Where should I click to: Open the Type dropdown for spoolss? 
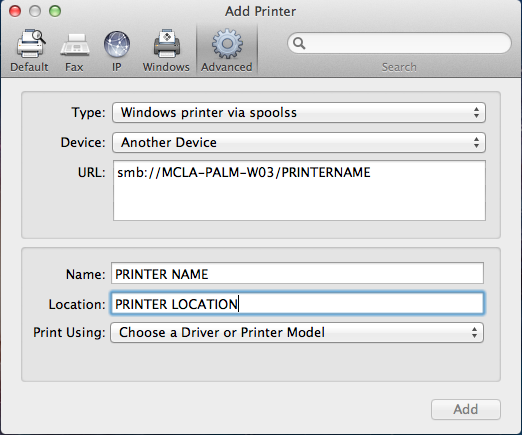coord(299,113)
